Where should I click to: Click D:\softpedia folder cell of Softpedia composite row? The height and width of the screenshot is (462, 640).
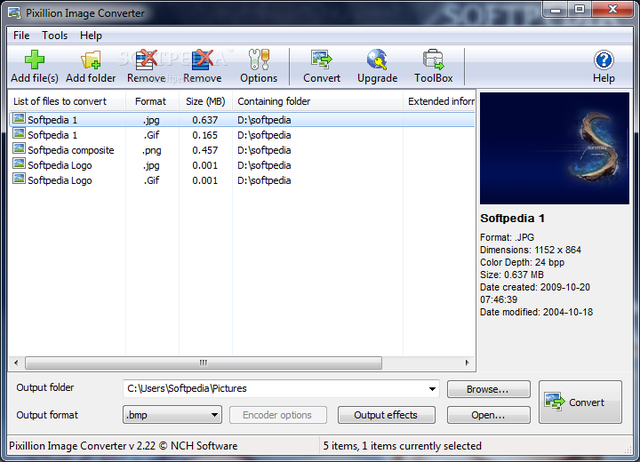coord(264,150)
